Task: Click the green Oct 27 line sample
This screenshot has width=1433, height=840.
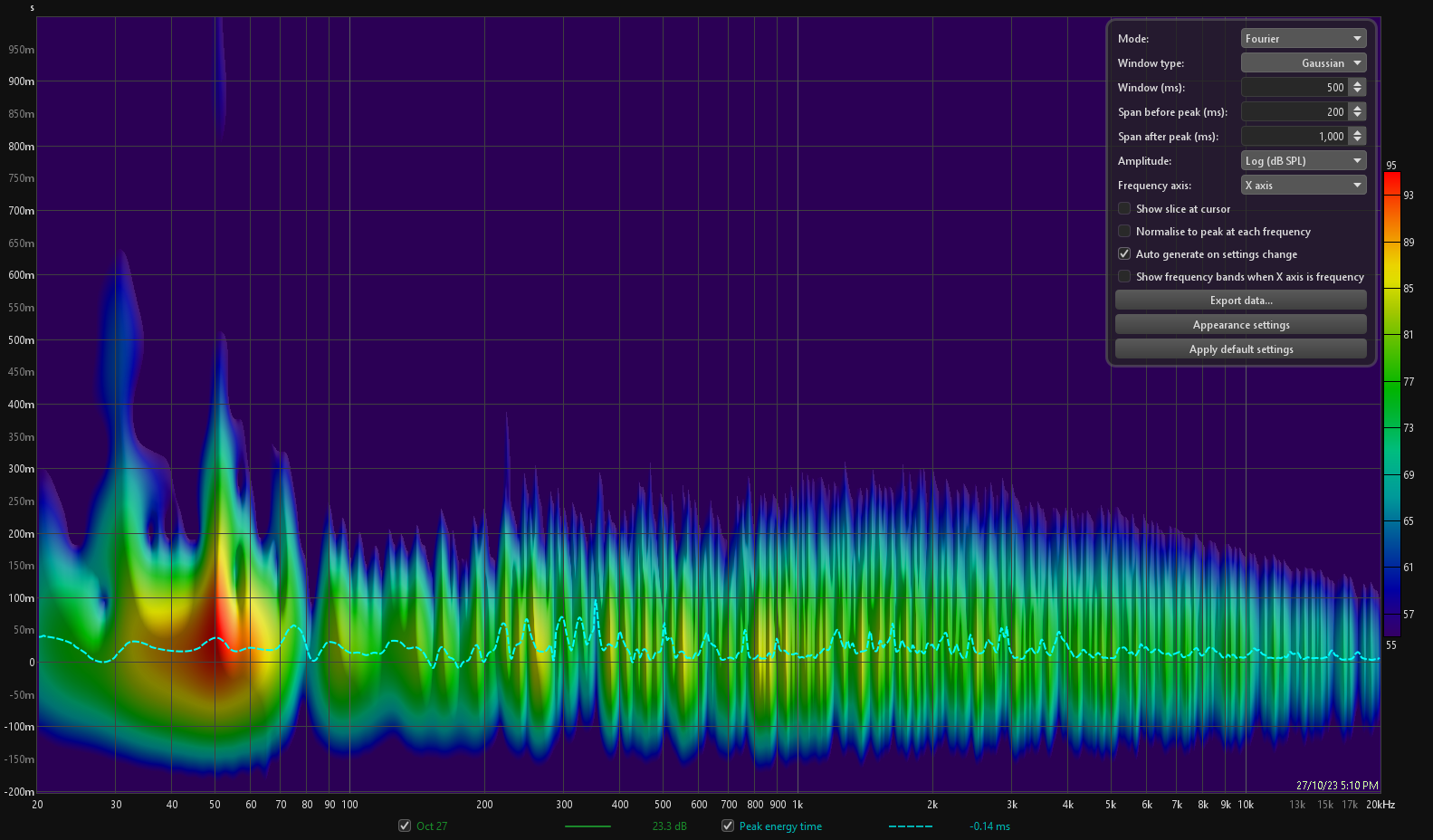Action: pyautogui.click(x=588, y=826)
